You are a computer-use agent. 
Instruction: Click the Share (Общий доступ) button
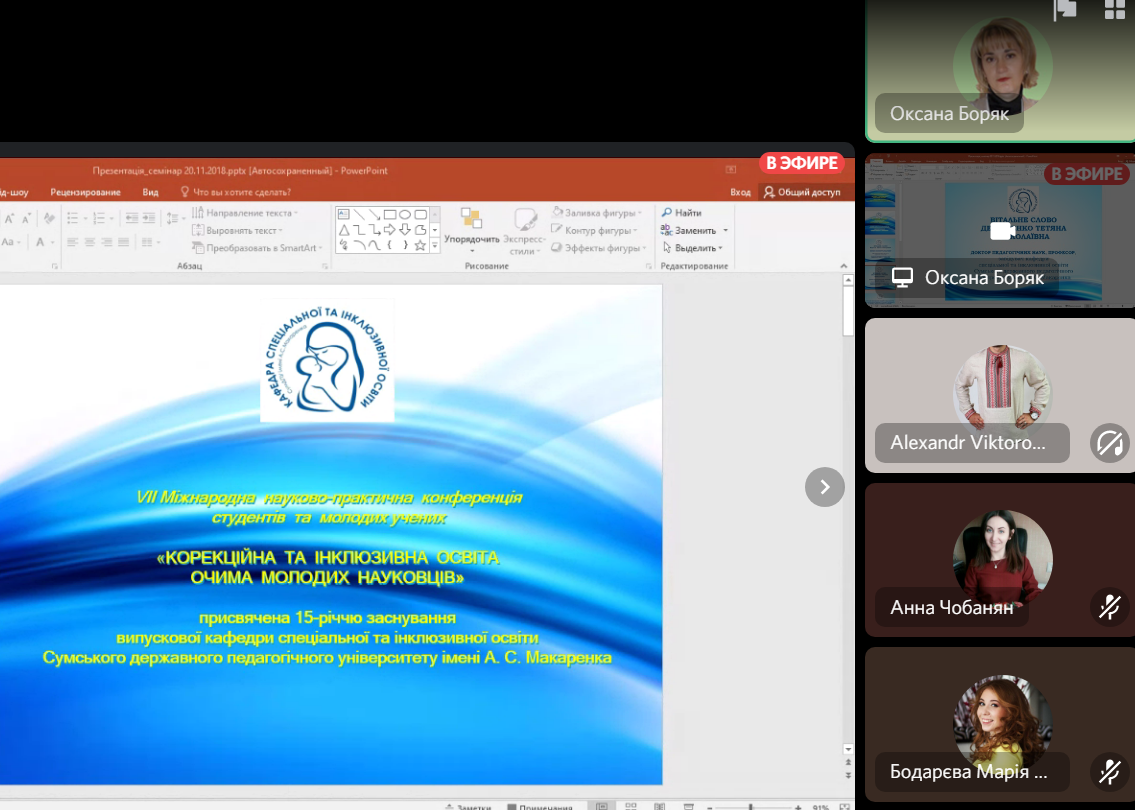tap(802, 192)
